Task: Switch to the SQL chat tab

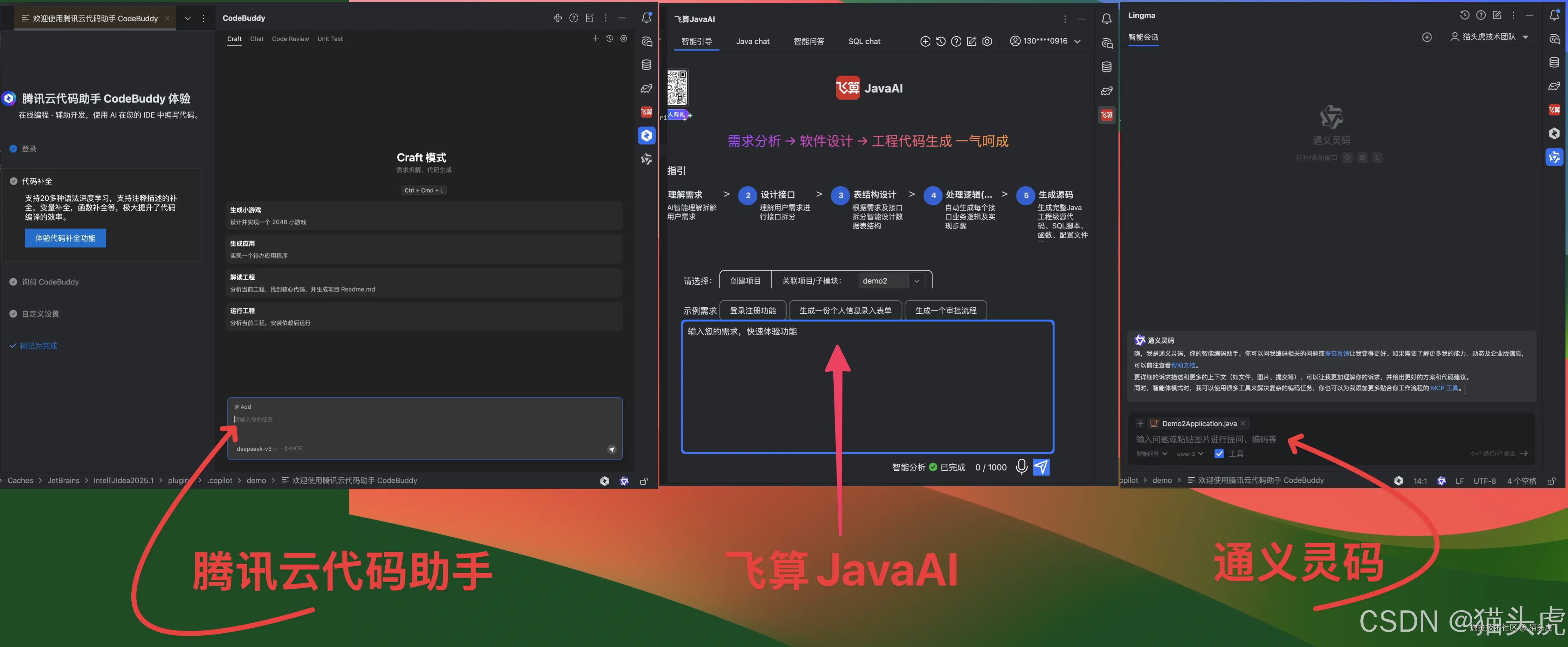Action: click(x=864, y=41)
